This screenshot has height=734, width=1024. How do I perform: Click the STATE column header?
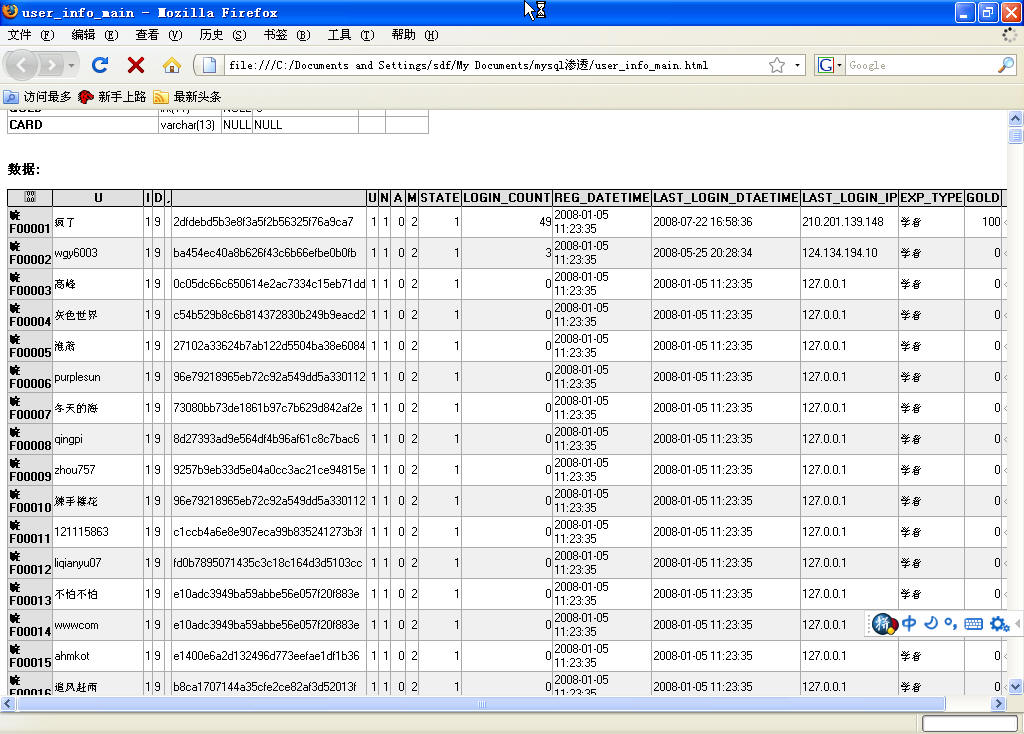[x=440, y=198]
